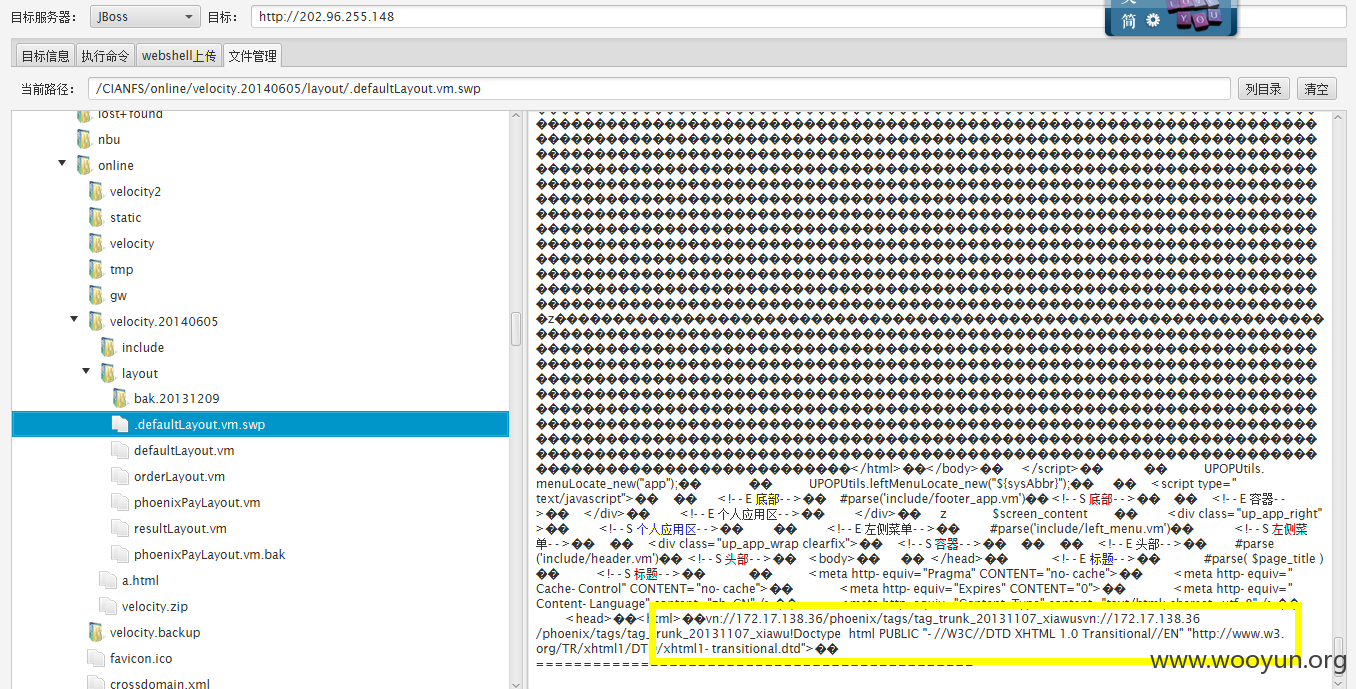
Task: Click the file tree vertical scrollbar handle
Action: (x=516, y=329)
